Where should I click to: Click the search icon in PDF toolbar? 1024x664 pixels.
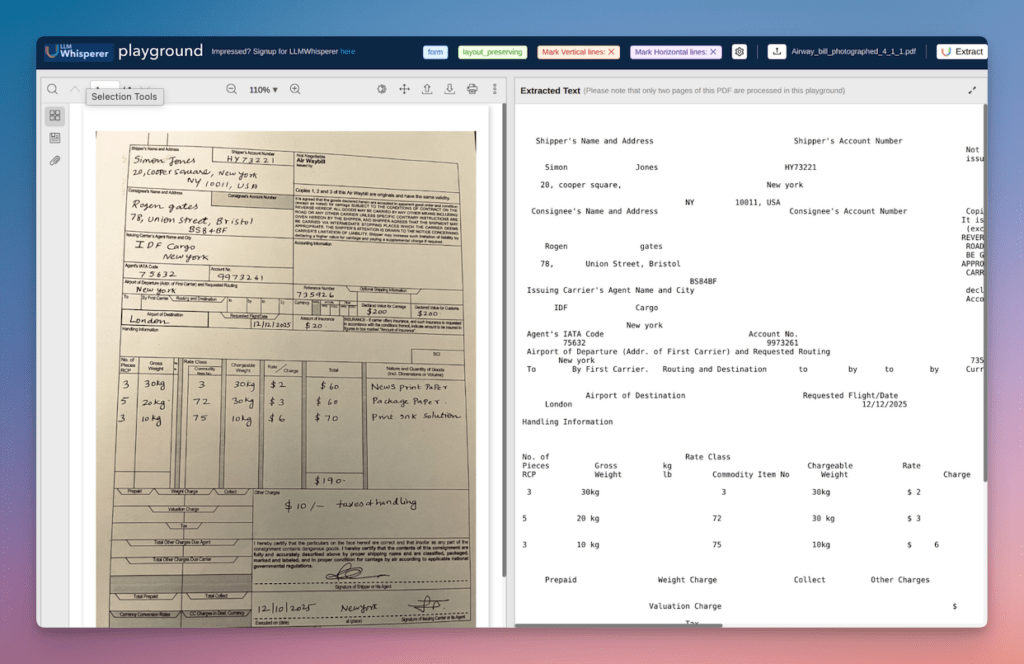tap(52, 89)
